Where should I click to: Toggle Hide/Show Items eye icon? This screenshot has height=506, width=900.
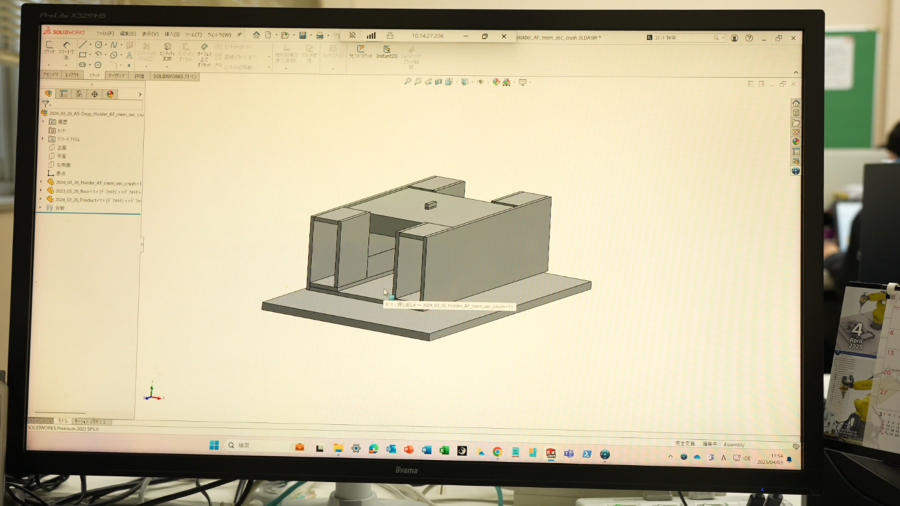pyautogui.click(x=480, y=82)
